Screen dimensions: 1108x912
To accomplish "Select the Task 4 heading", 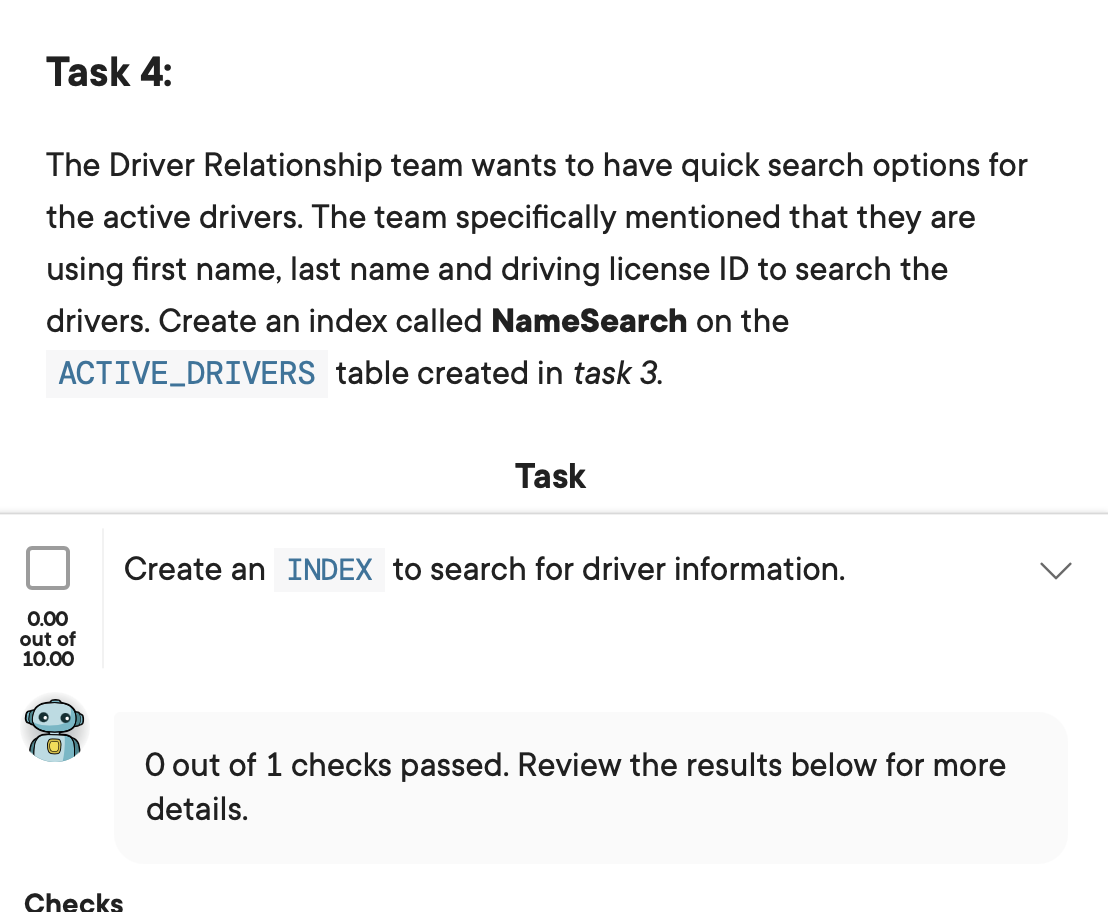I will tap(109, 72).
